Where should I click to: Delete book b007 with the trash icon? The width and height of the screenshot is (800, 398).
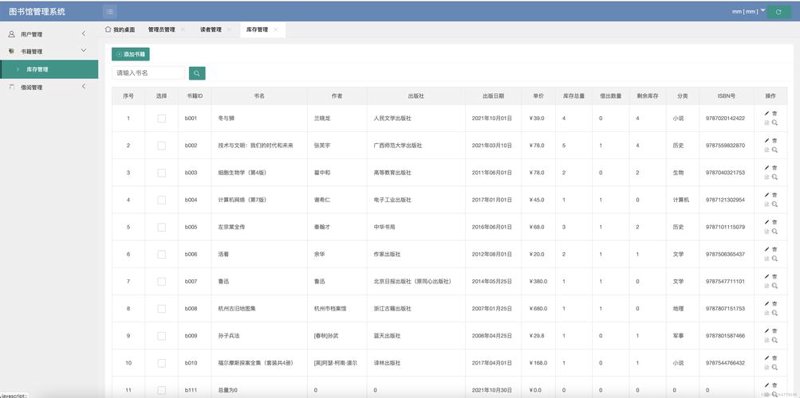(774, 277)
